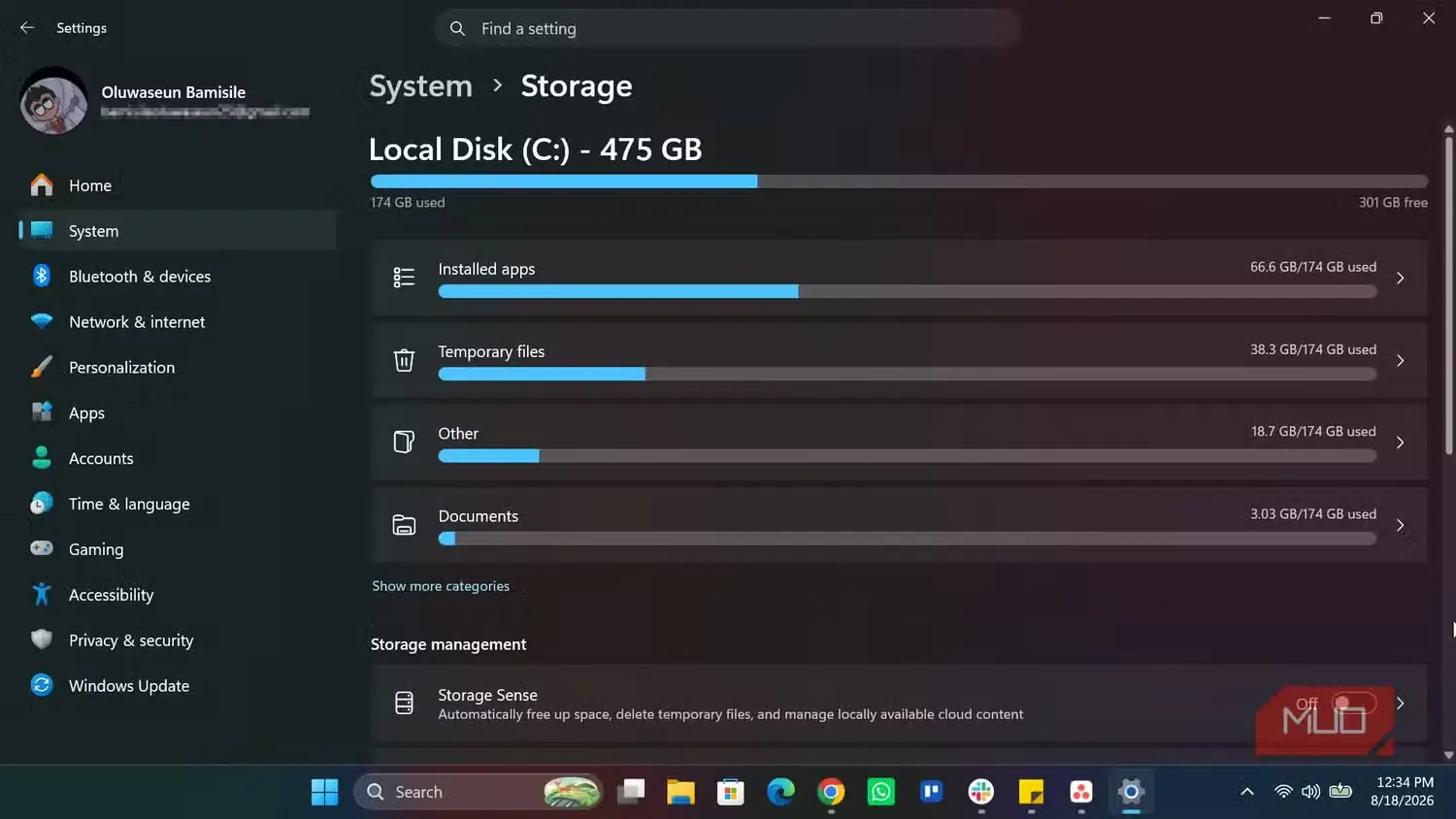Open Slack from taskbar
1456x819 pixels.
pyautogui.click(x=981, y=792)
